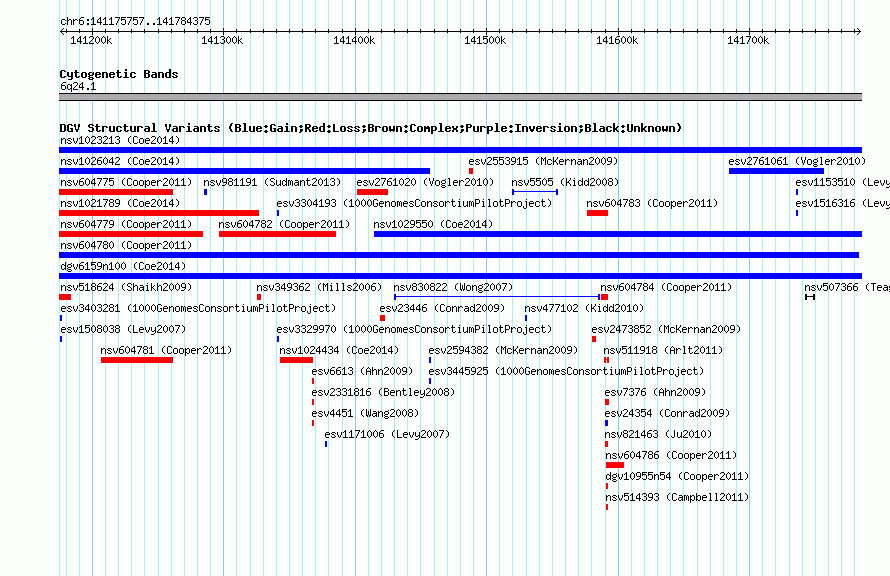The height and width of the screenshot is (576, 890).
Task: Open esv3329970 1000GenomesConsortiumPilotProject variant
Action: 414,329
